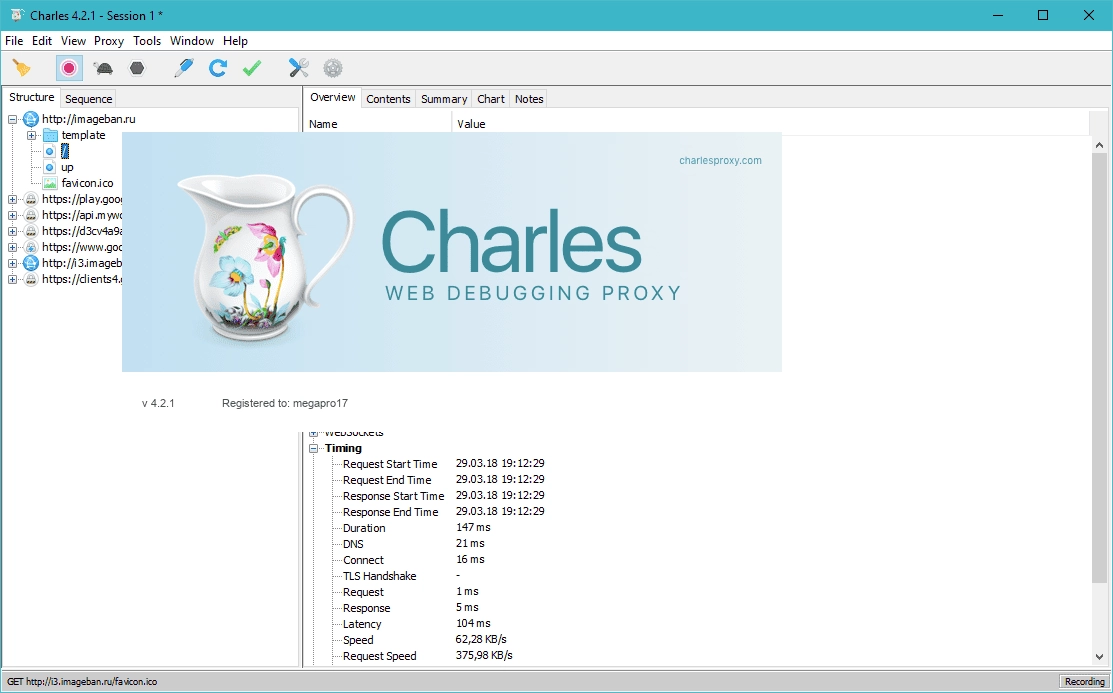Click the scrollbar down arrow in Overview
Screen dimensions: 1113x693
coord(1099,657)
